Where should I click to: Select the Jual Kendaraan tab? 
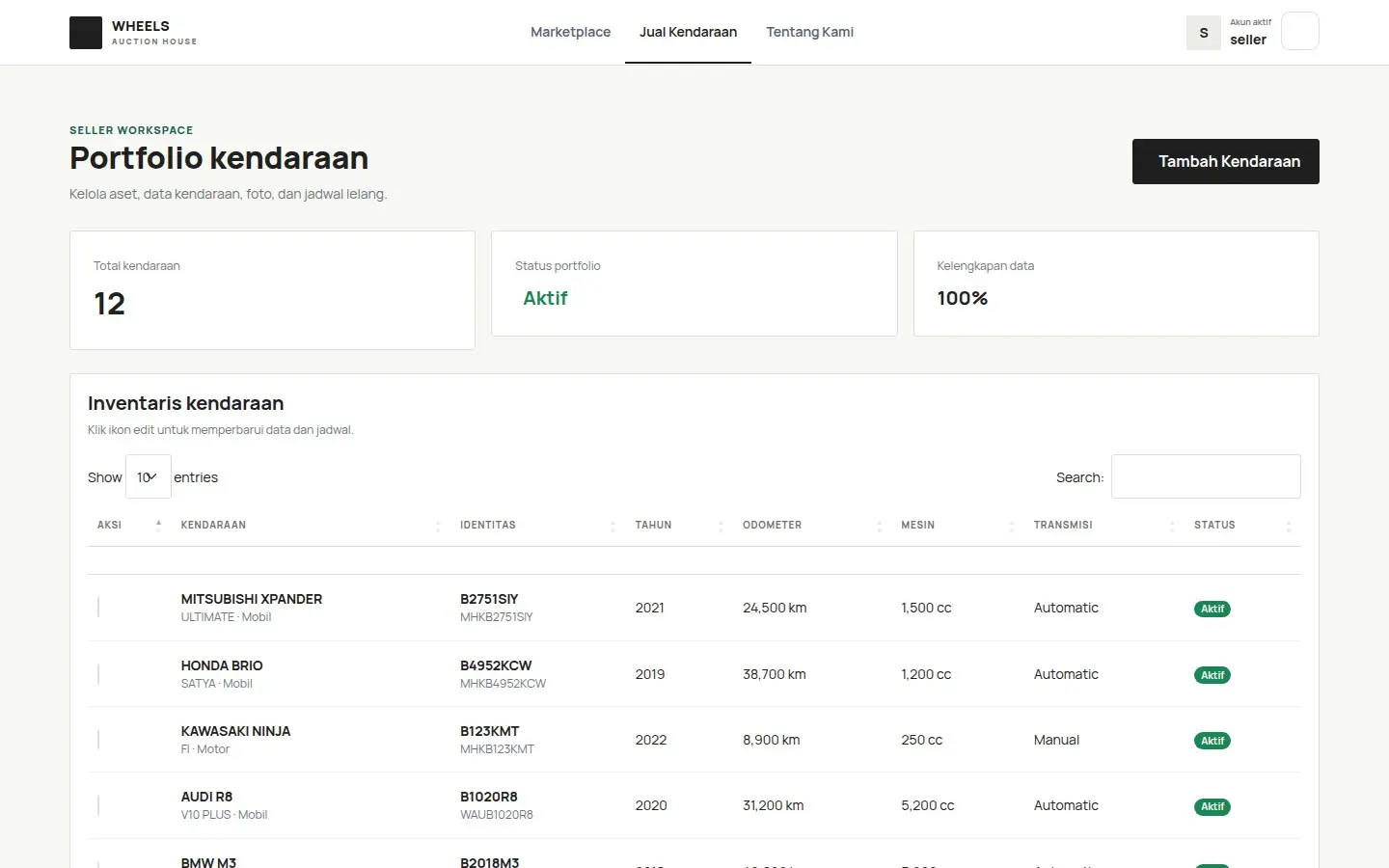pyautogui.click(x=689, y=32)
